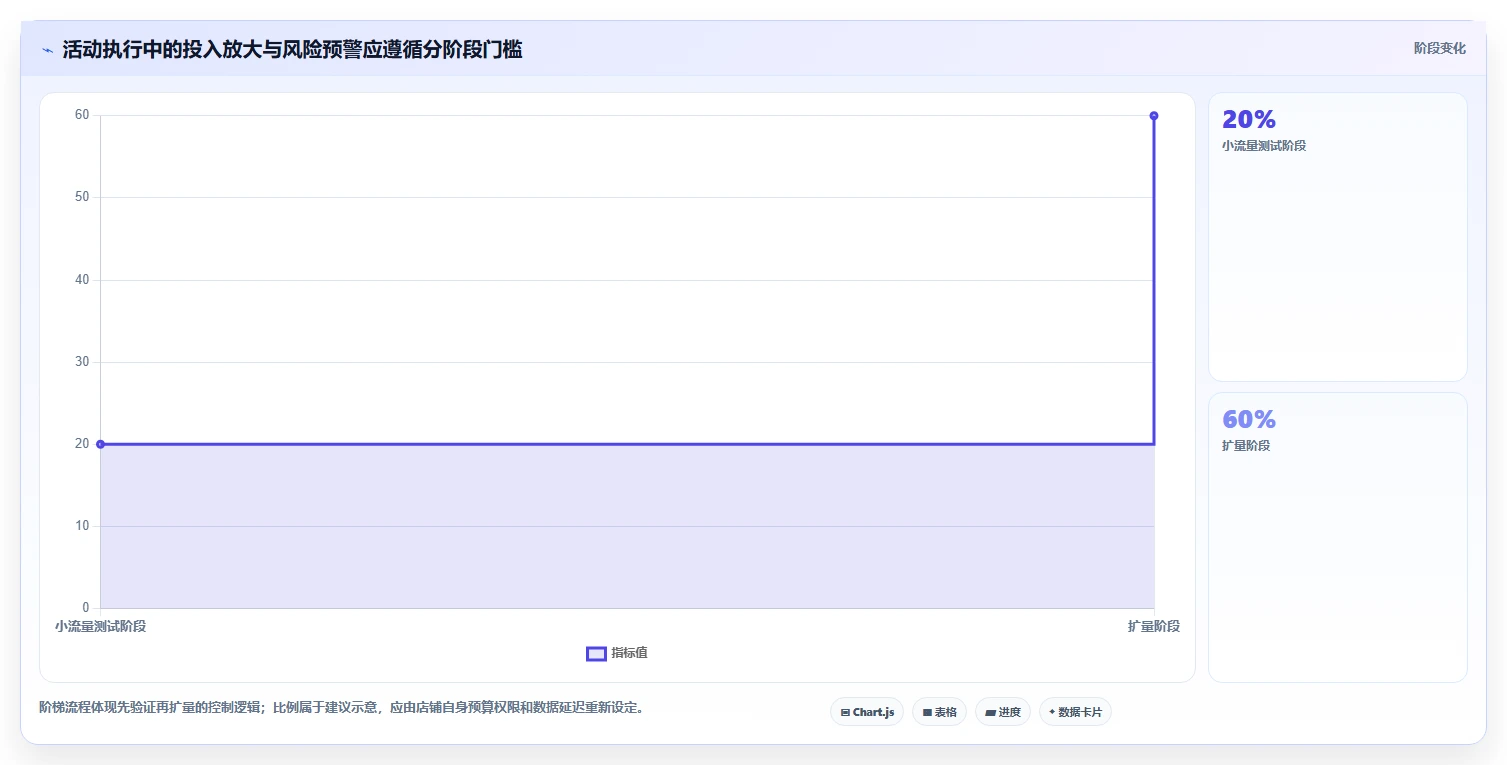This screenshot has height=765, width=1507.
Task: Click the y-axis tick label 30
Action: [x=82, y=362]
